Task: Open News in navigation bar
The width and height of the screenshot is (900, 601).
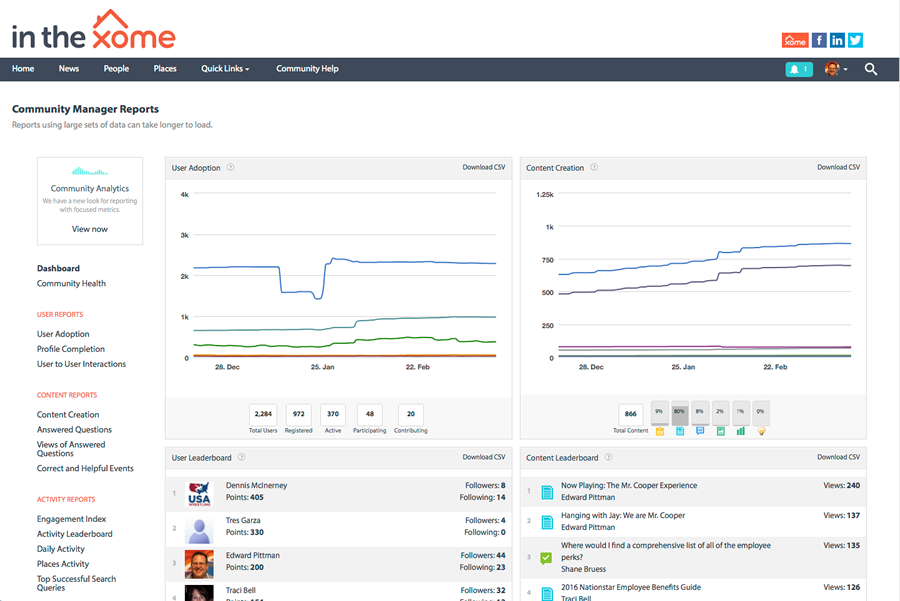Action: click(x=69, y=69)
